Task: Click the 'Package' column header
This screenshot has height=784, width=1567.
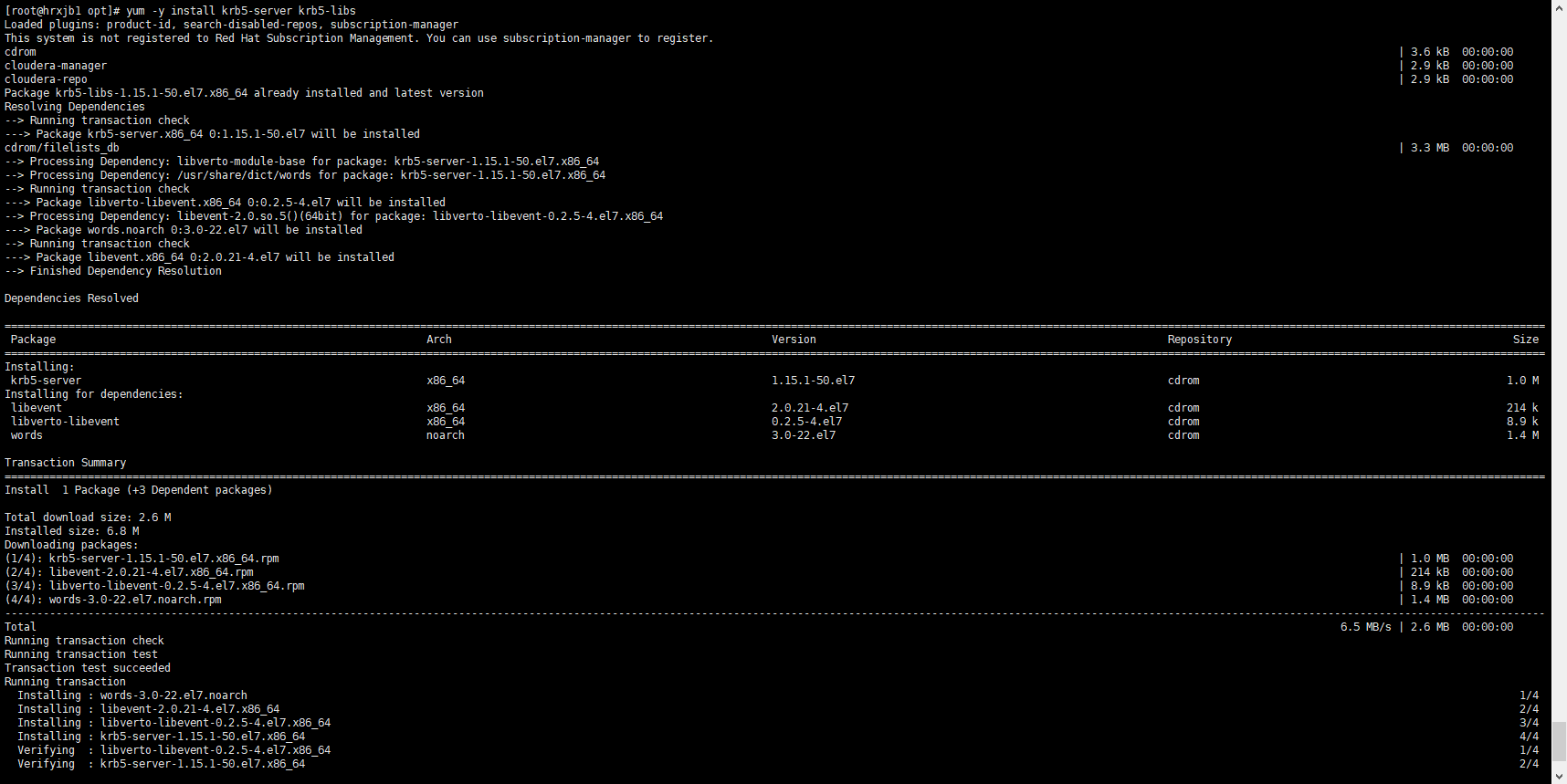Action: 34,340
